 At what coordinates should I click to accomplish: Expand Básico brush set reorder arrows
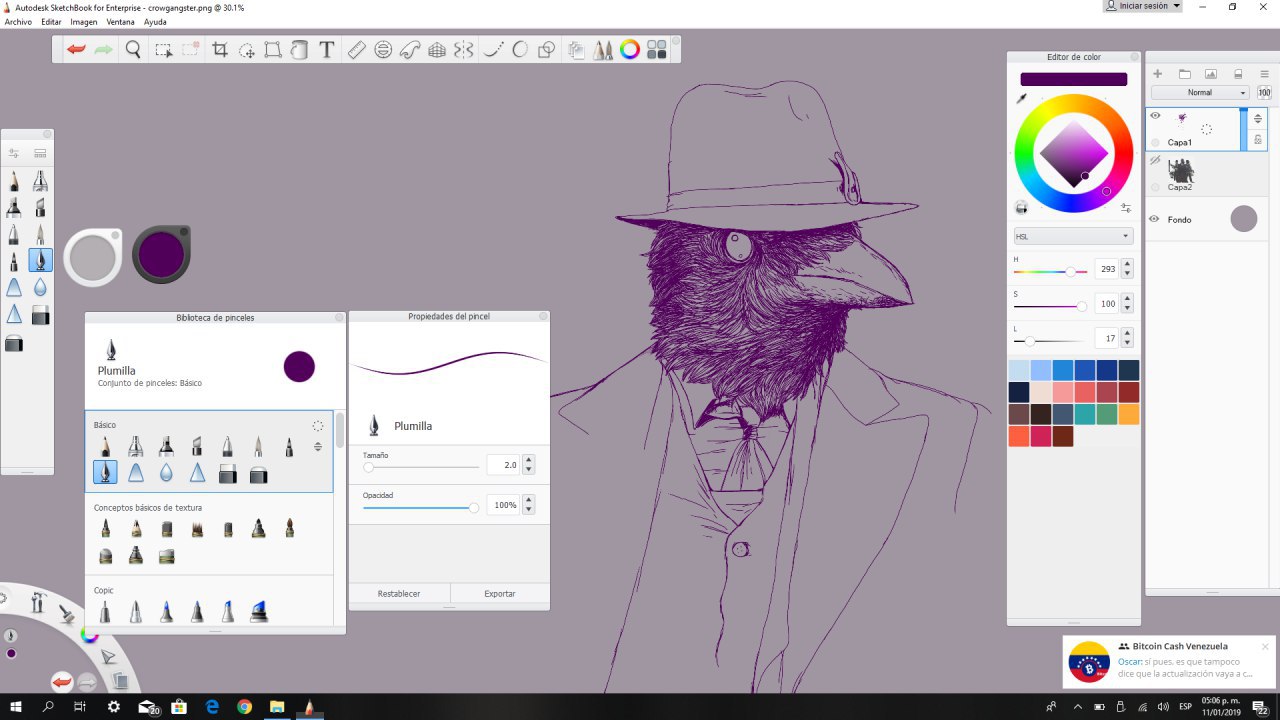[x=318, y=446]
